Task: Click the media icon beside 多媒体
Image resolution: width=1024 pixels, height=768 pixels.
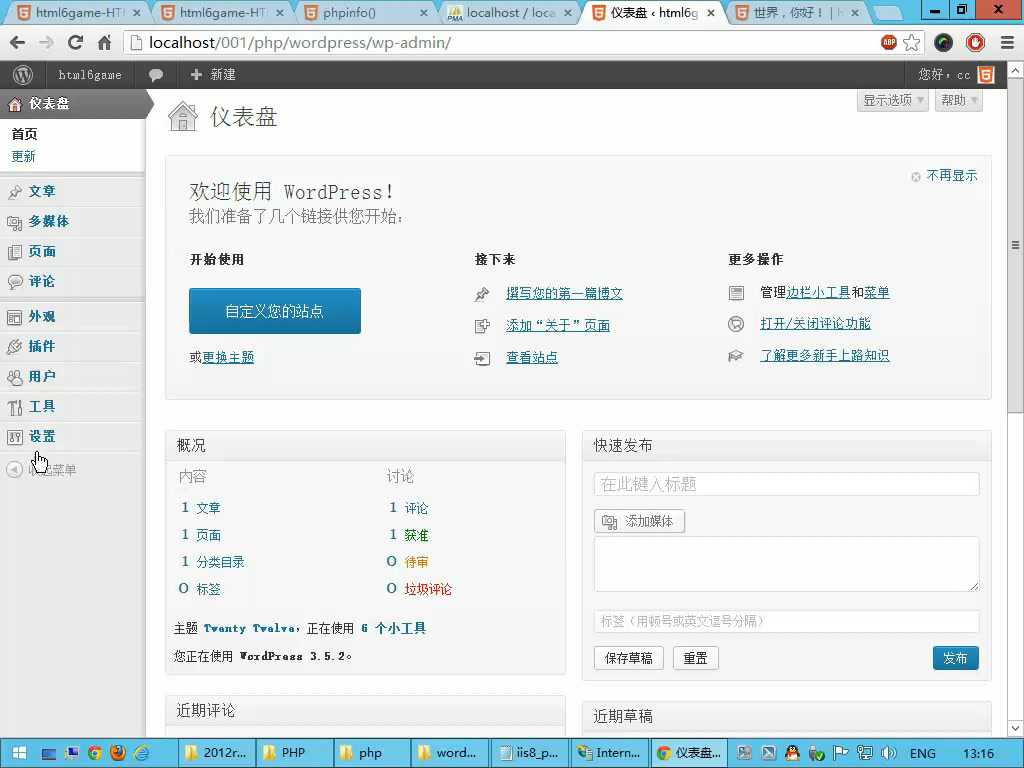Action: point(14,223)
